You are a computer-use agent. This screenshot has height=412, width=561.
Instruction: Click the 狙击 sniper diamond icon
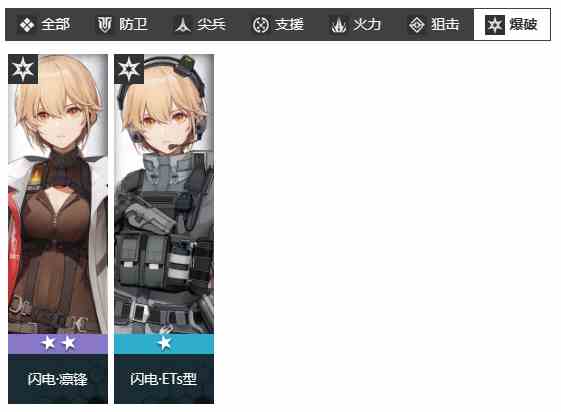pos(416,25)
